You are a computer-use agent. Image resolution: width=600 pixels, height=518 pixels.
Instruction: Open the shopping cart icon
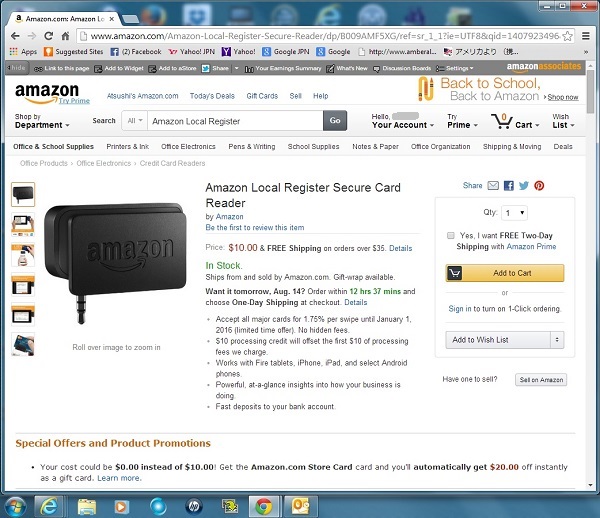[x=502, y=121]
